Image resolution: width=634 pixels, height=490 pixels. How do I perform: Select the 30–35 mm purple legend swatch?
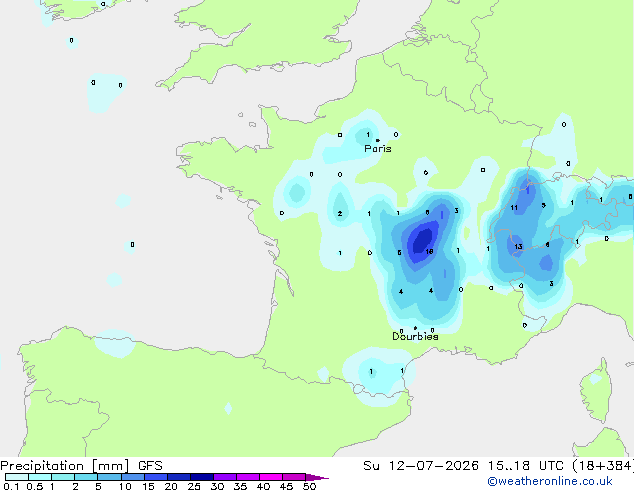tap(225, 477)
